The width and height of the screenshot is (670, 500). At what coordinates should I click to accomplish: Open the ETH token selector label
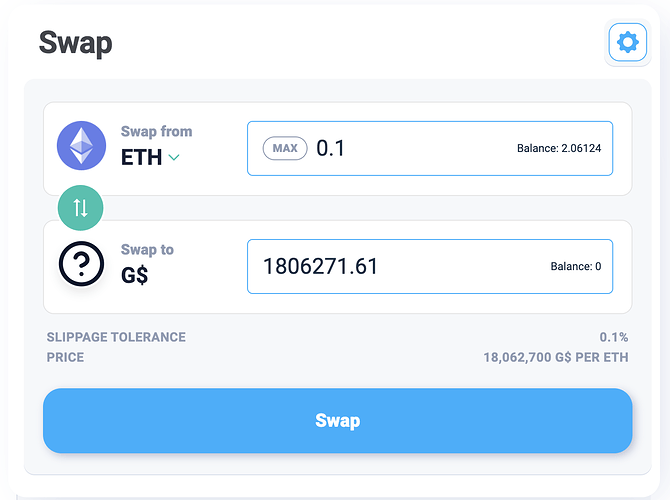click(141, 157)
